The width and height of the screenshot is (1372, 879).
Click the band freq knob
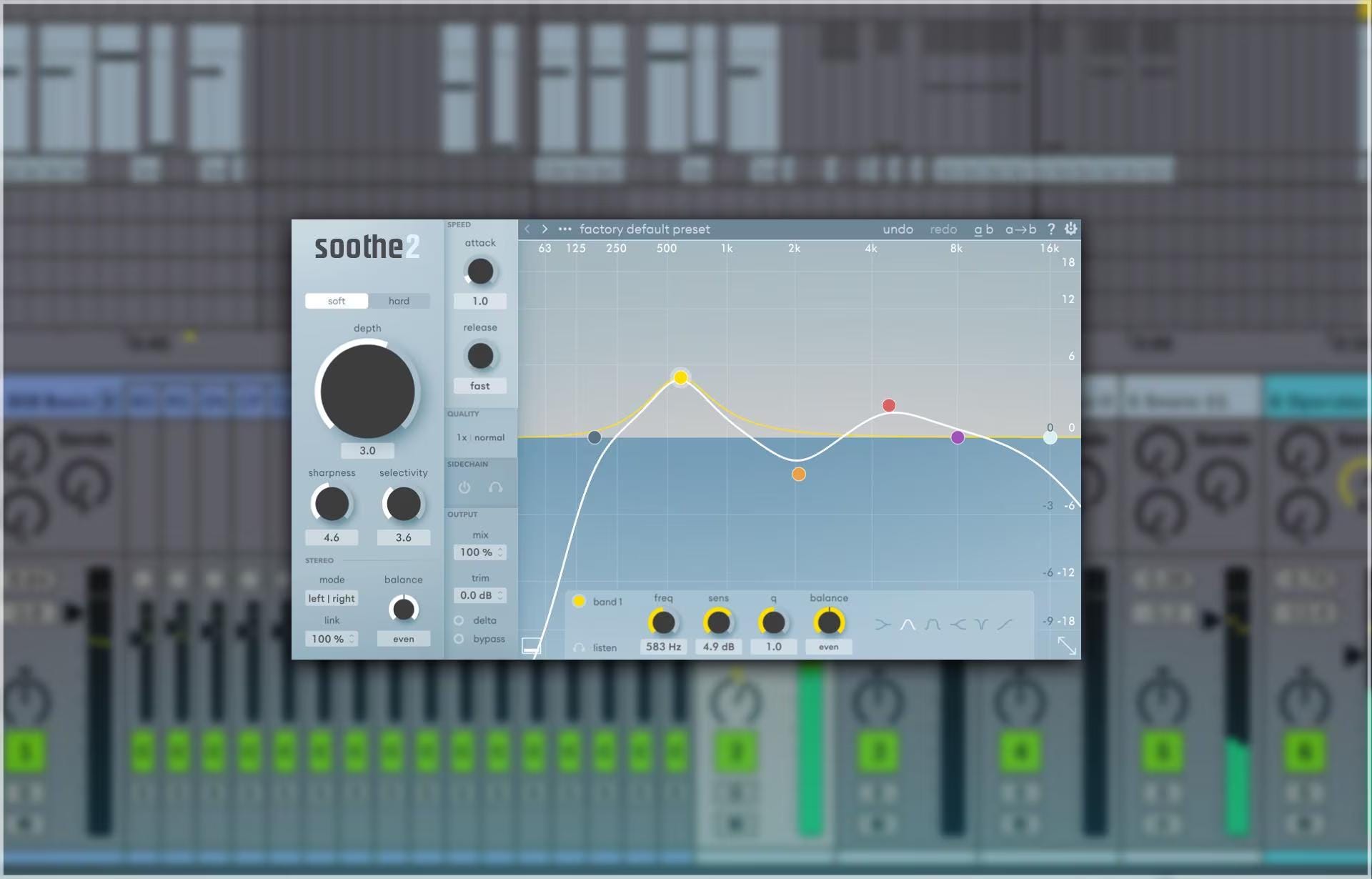pyautogui.click(x=663, y=622)
